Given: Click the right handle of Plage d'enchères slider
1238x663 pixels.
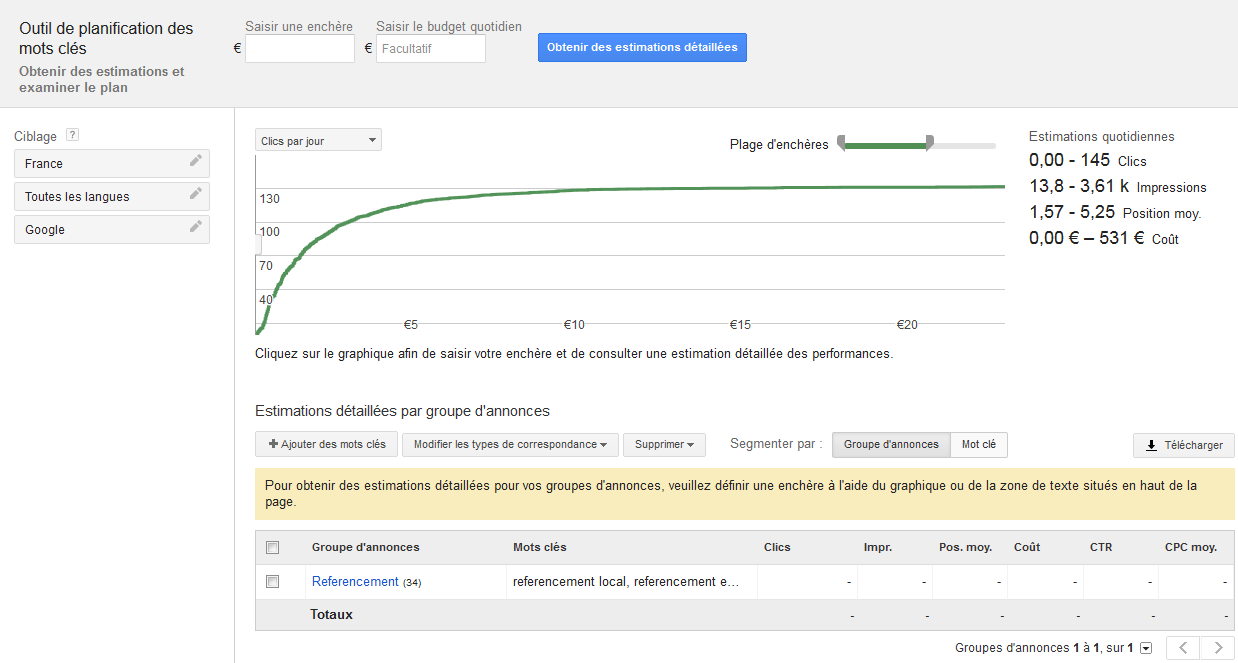Looking at the screenshot, I should [x=930, y=143].
